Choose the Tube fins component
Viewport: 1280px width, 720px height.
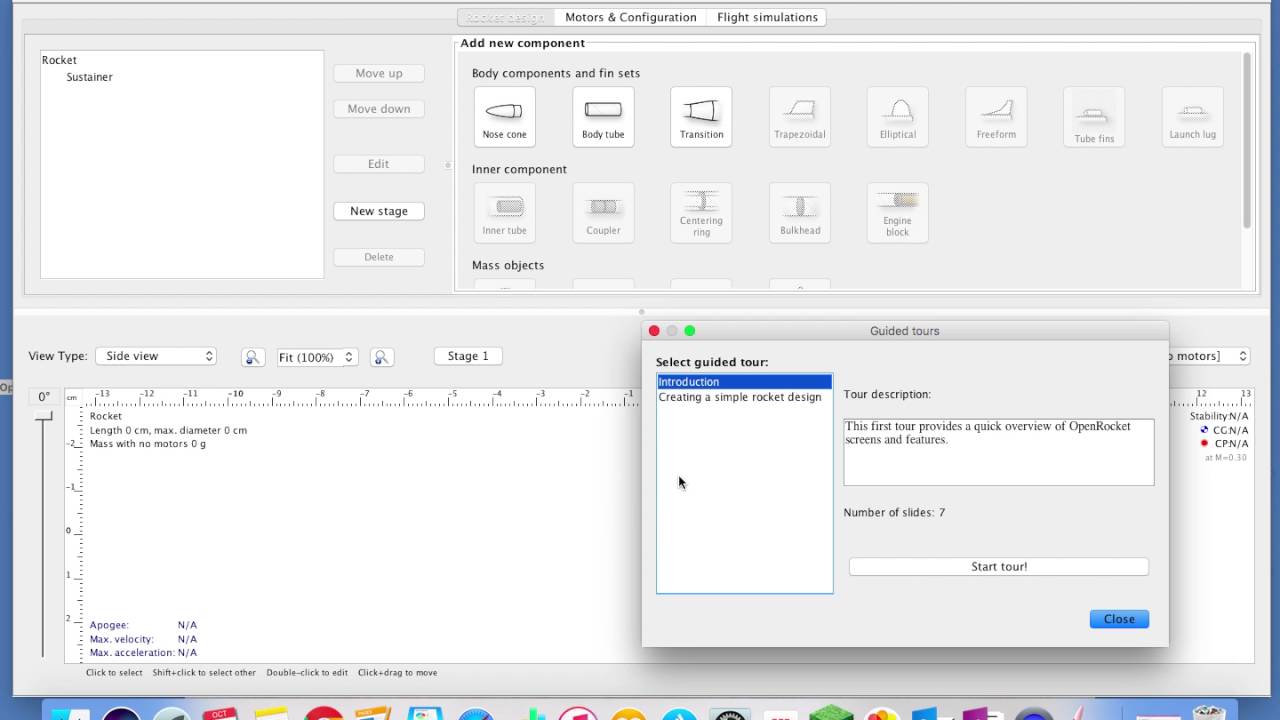[1094, 117]
